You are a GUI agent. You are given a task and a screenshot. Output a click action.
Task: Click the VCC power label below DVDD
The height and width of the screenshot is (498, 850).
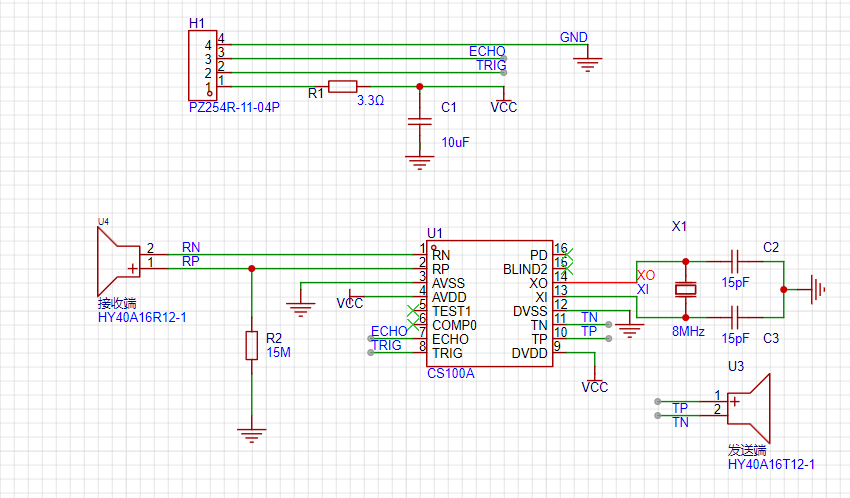coord(594,386)
